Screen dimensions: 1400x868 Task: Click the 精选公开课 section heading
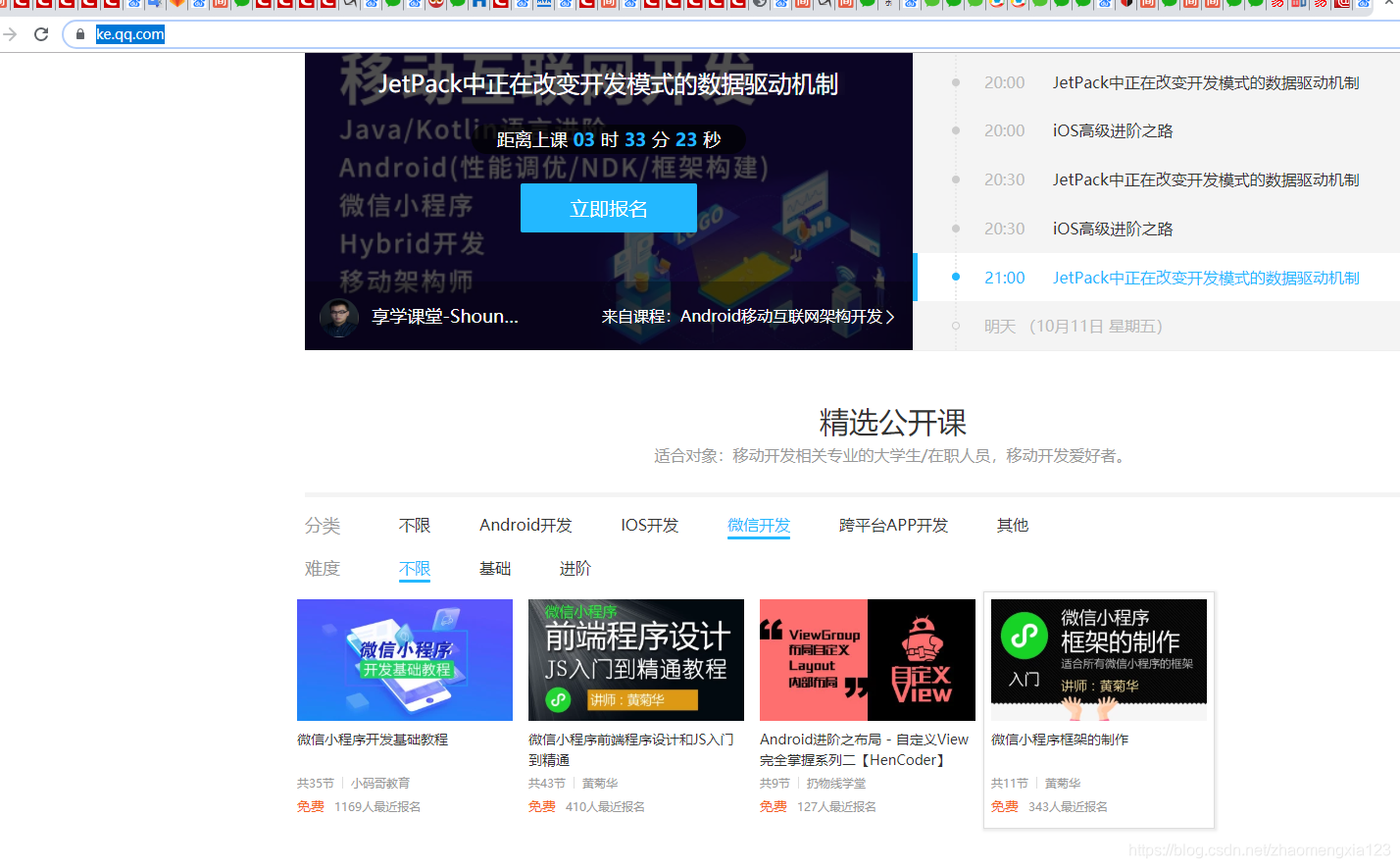coord(893,423)
